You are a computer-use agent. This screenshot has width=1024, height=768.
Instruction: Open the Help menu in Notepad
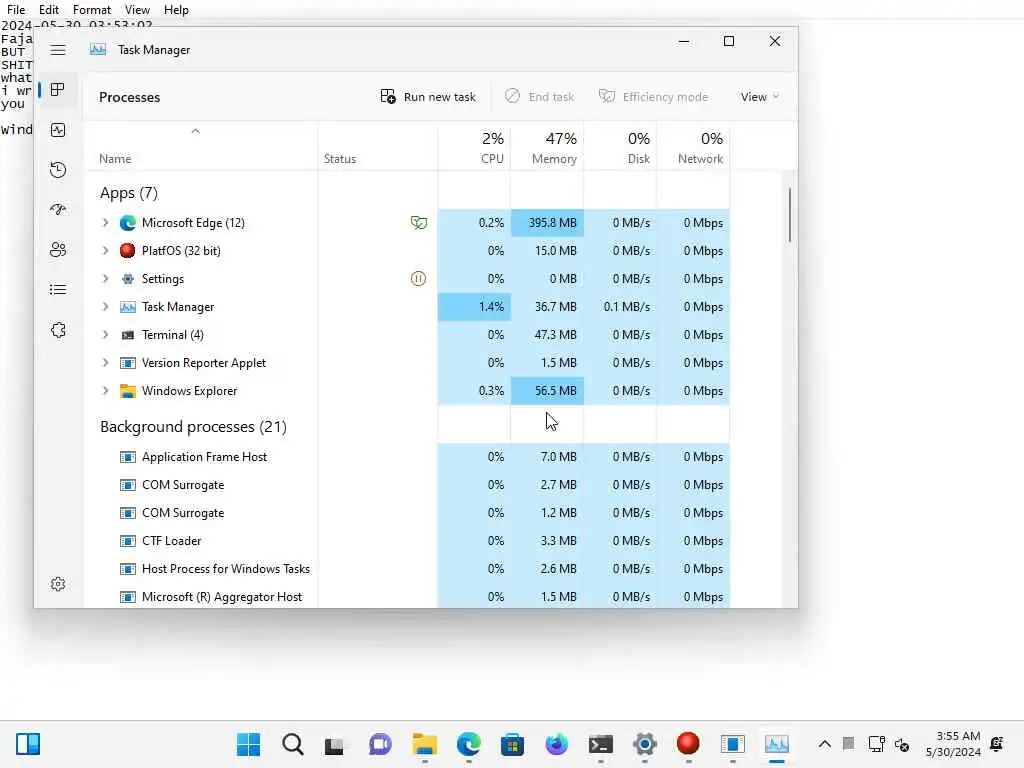(176, 10)
